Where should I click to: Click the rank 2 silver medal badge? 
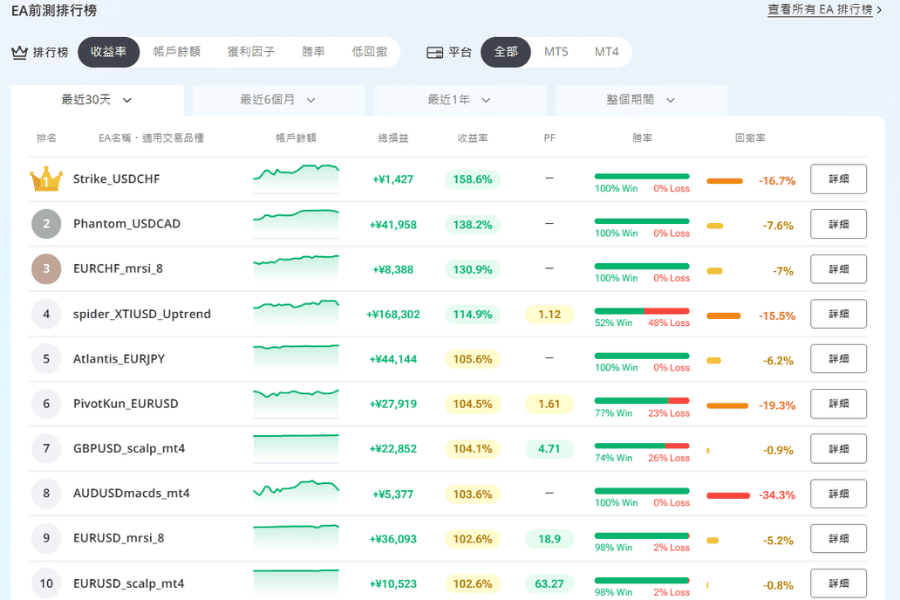point(46,224)
